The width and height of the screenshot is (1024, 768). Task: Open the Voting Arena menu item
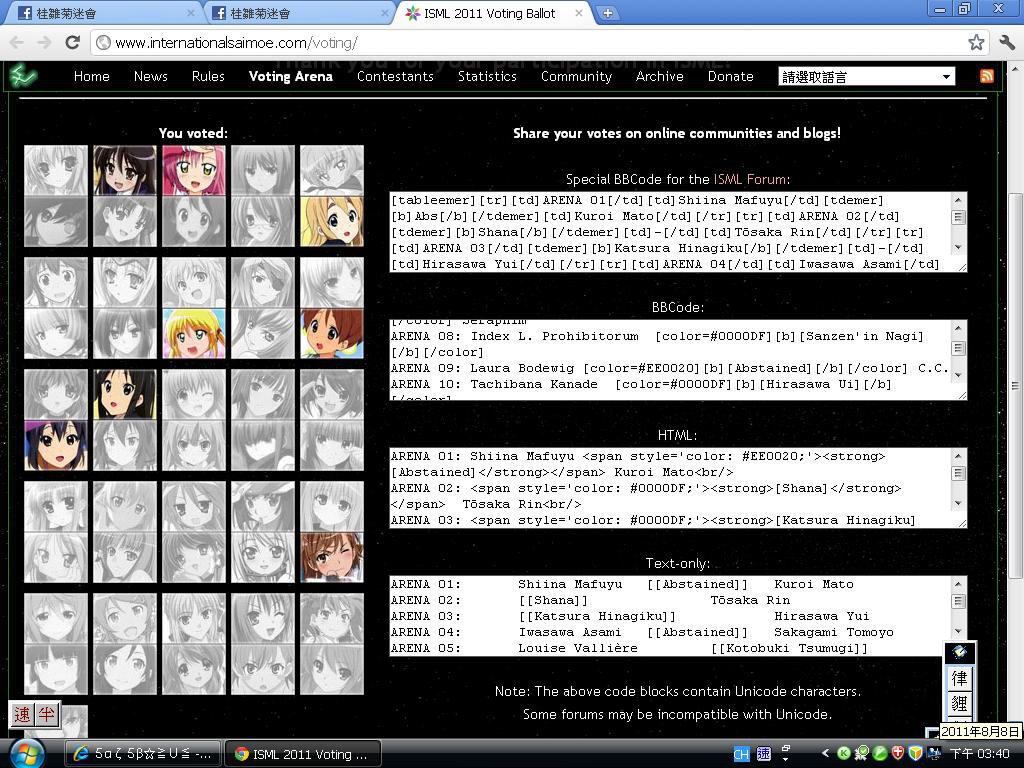coord(291,76)
